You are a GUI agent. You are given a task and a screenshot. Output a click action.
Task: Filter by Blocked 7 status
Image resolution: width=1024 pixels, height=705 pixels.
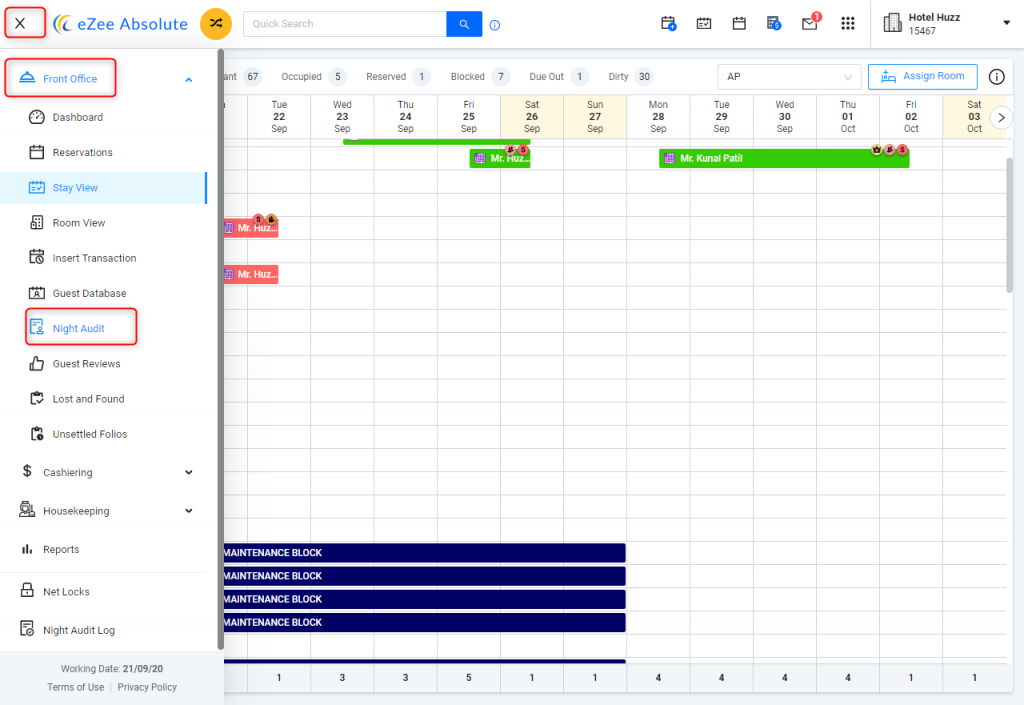point(479,77)
